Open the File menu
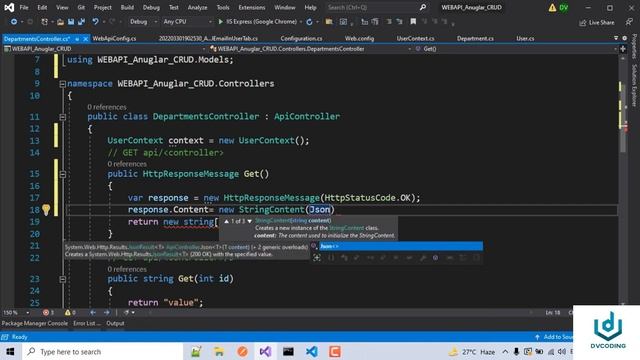Viewport: 640px width, 360px height. coord(24,7)
